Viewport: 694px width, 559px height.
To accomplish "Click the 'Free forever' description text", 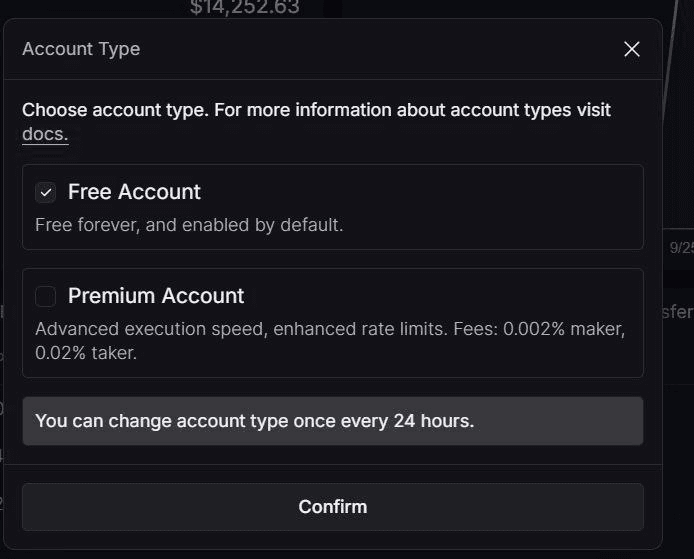I will tap(189, 225).
